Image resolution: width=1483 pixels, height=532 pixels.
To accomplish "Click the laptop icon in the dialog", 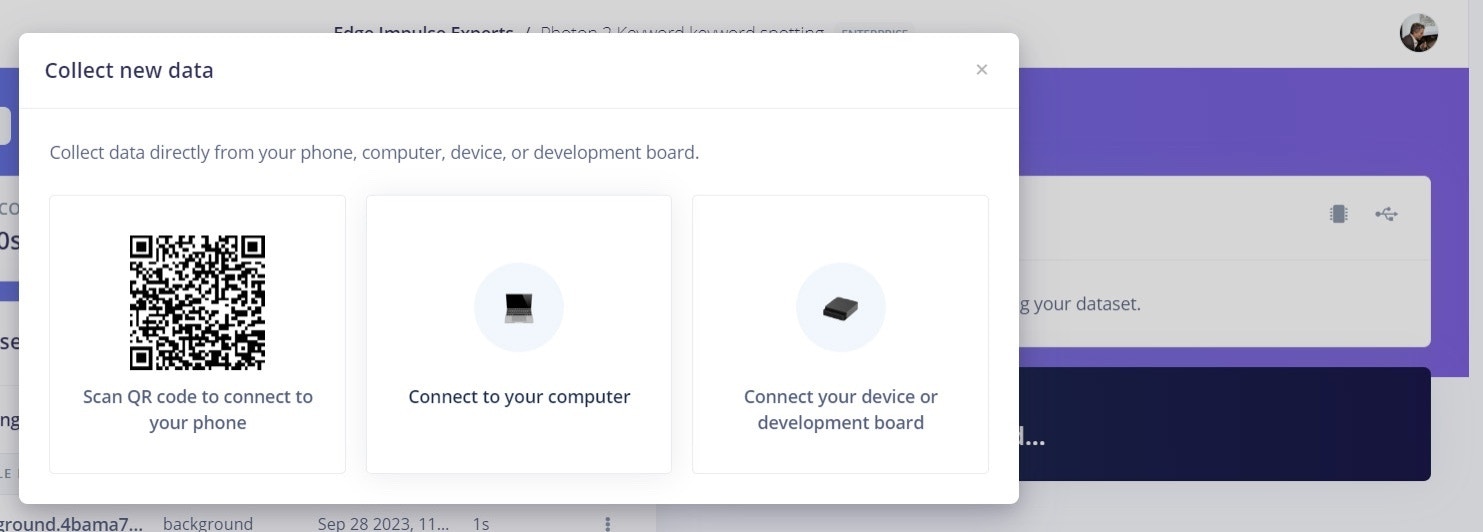I will click(519, 308).
